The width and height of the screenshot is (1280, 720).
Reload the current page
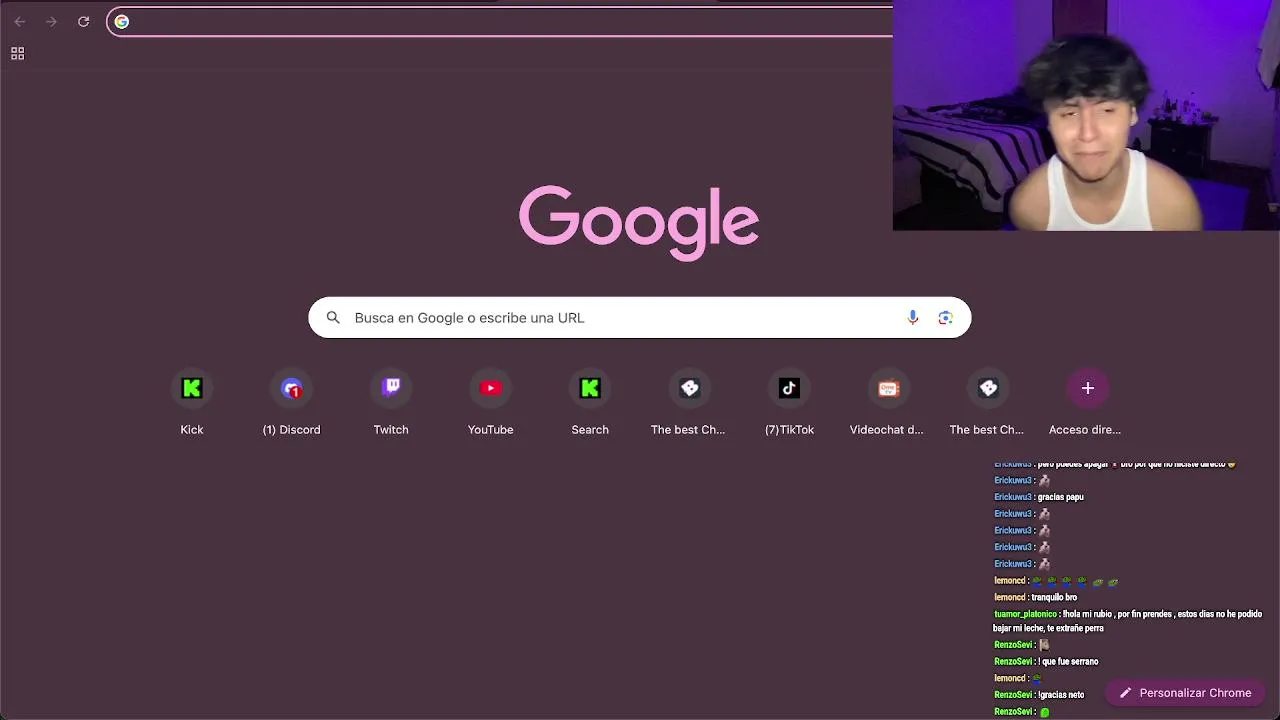click(83, 21)
